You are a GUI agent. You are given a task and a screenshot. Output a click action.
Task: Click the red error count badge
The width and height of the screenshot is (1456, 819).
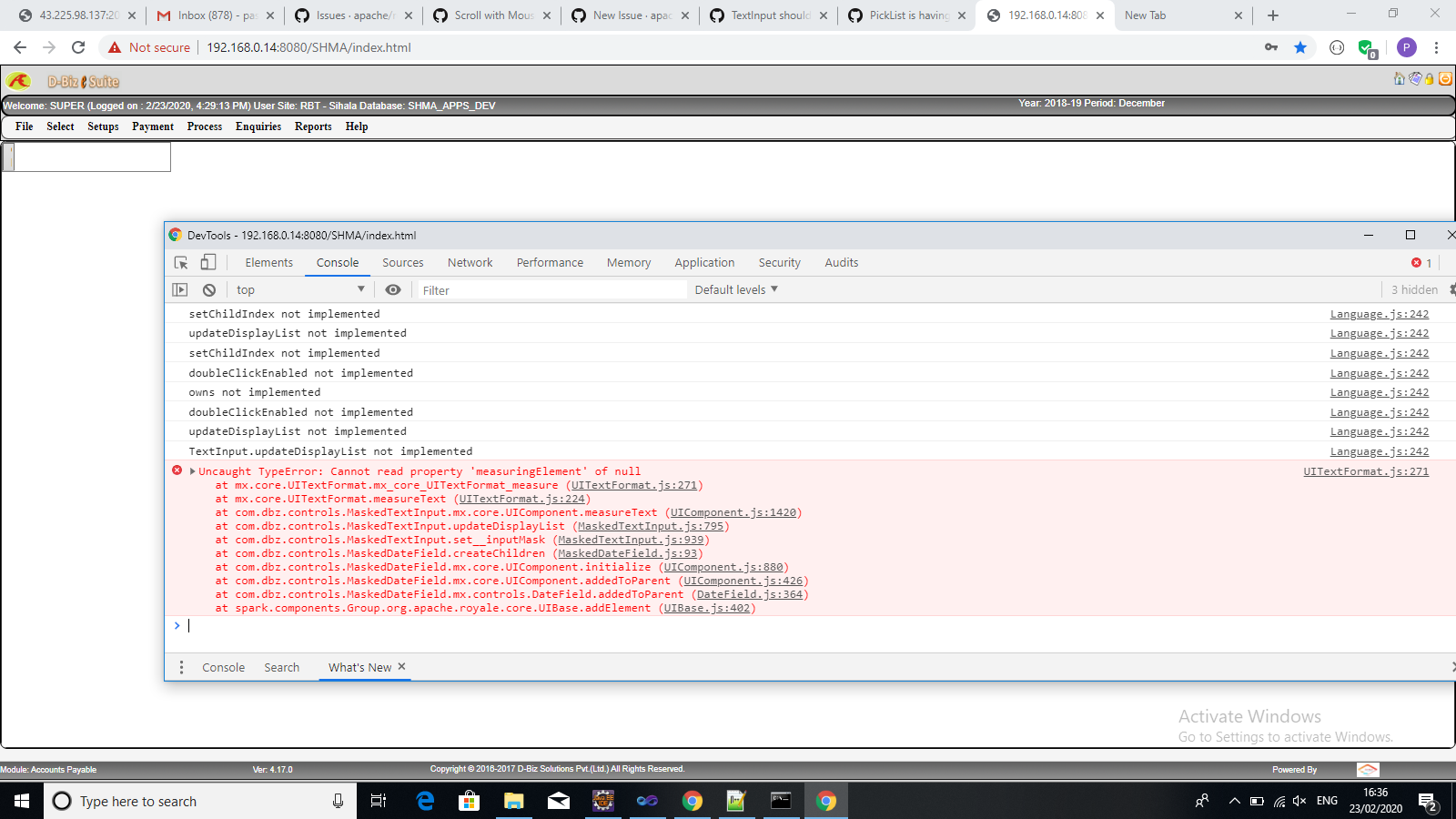click(1422, 263)
